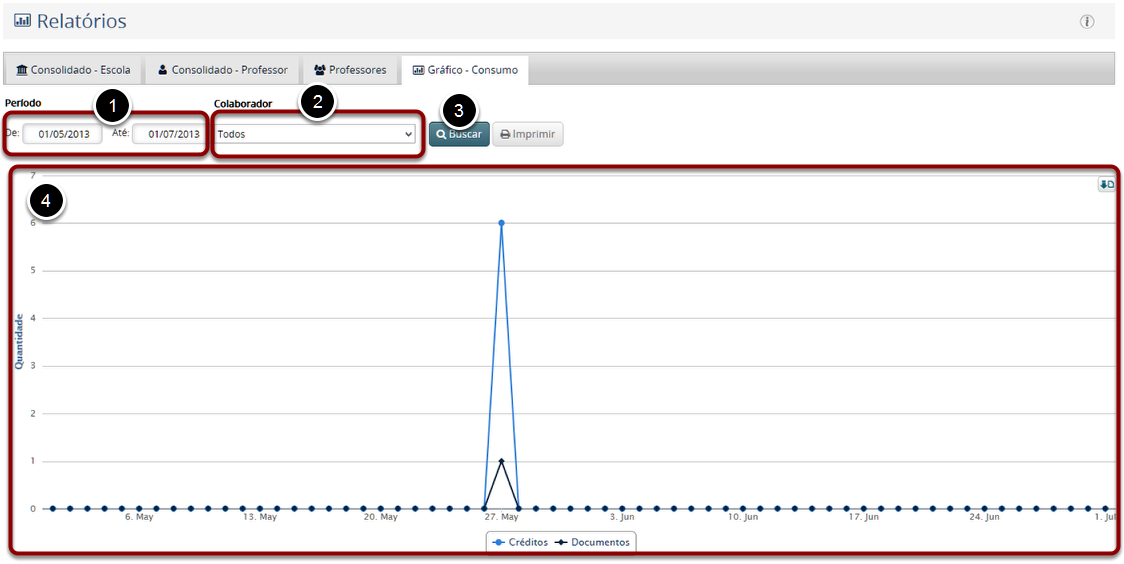Click the info icon at top right
Viewport: 1124px width, 564px height.
coord(1087,21)
